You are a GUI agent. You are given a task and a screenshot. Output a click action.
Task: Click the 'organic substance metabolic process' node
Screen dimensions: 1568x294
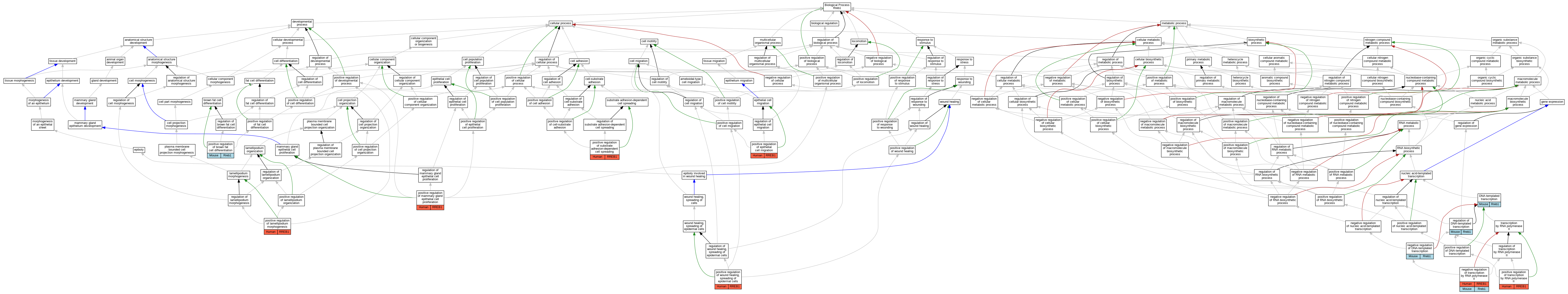tap(1505, 41)
